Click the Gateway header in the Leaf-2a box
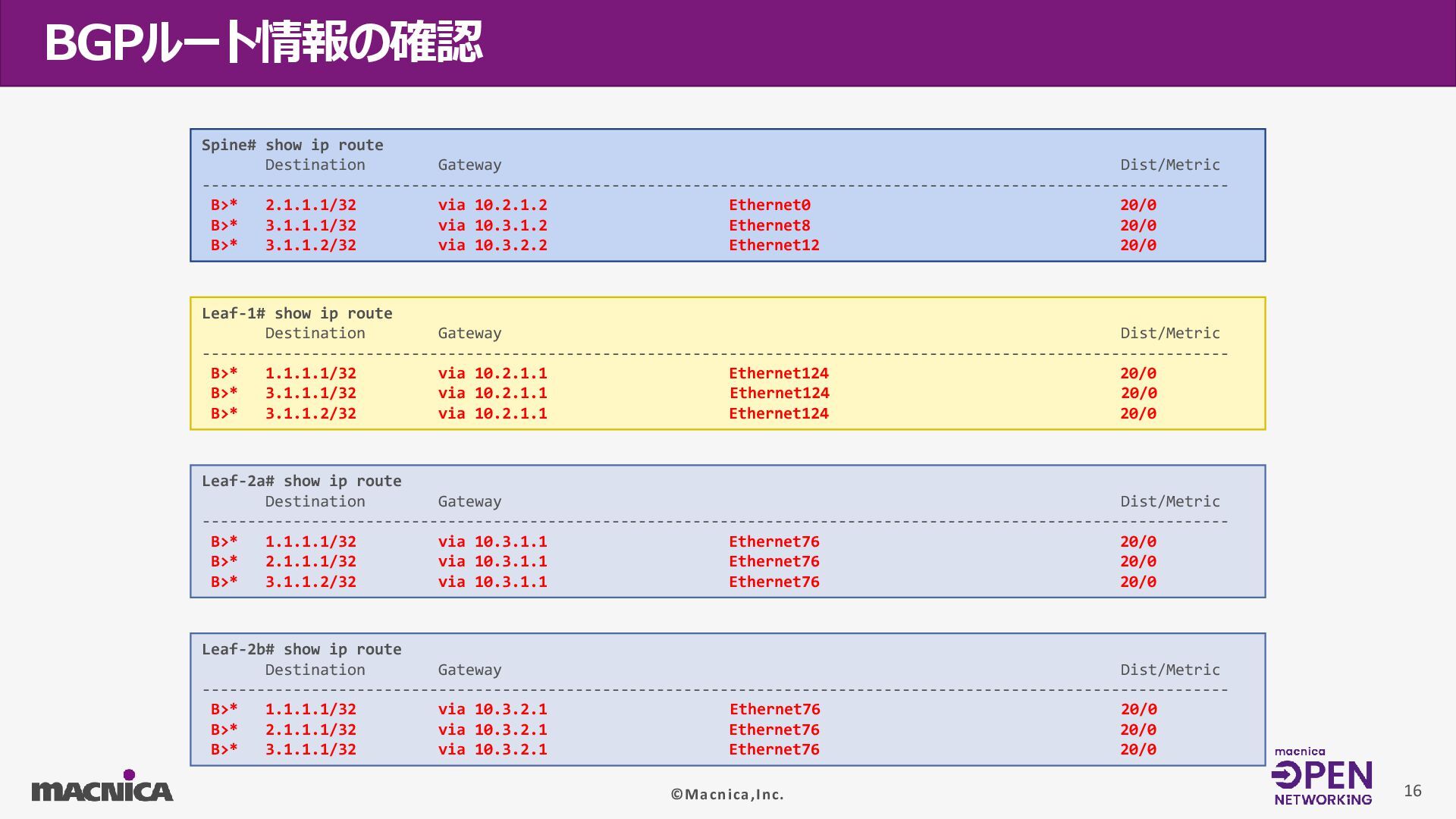 click(x=469, y=501)
